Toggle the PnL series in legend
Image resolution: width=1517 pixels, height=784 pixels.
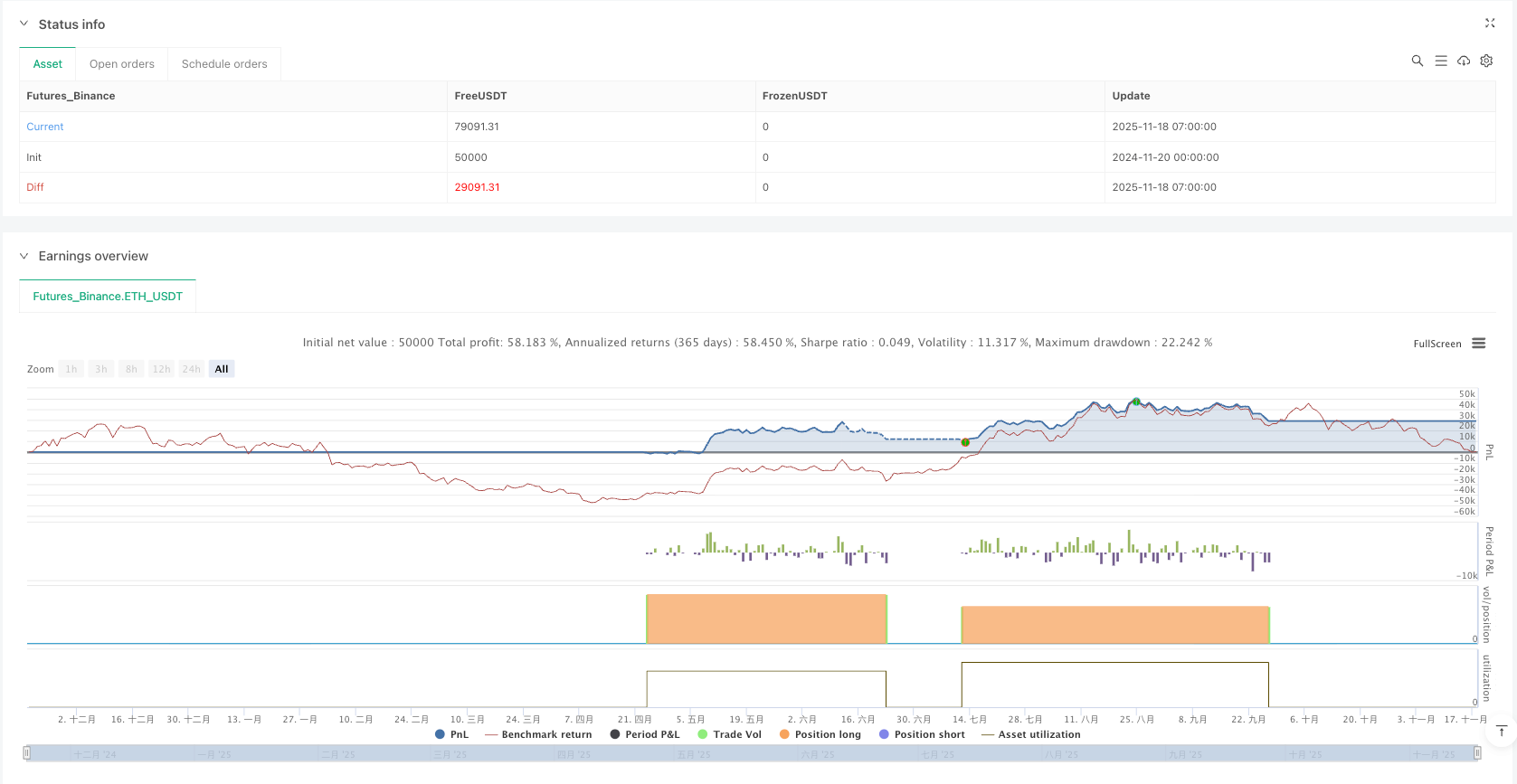(451, 734)
